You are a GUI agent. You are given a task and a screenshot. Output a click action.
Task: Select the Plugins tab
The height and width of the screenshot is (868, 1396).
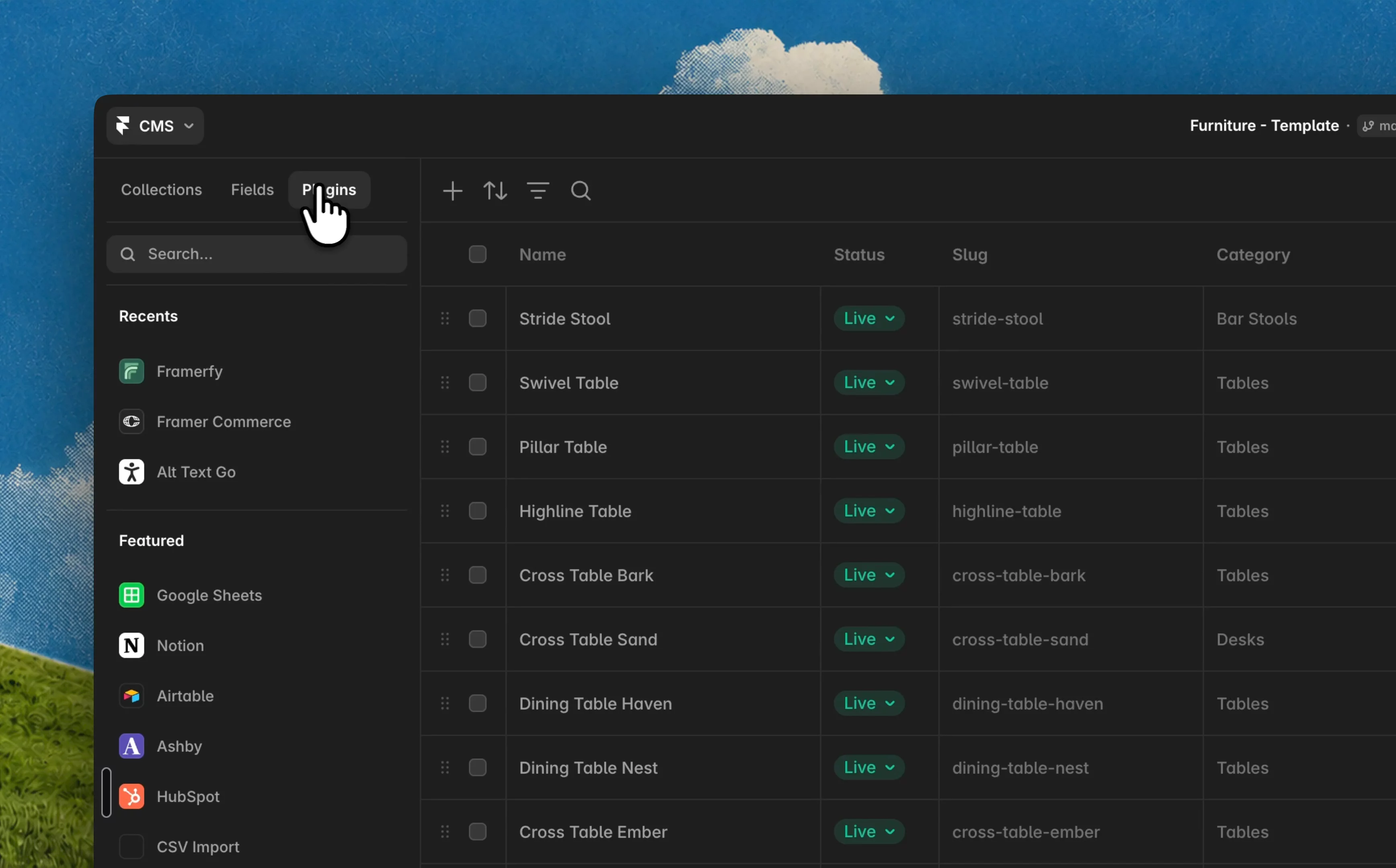click(x=329, y=190)
